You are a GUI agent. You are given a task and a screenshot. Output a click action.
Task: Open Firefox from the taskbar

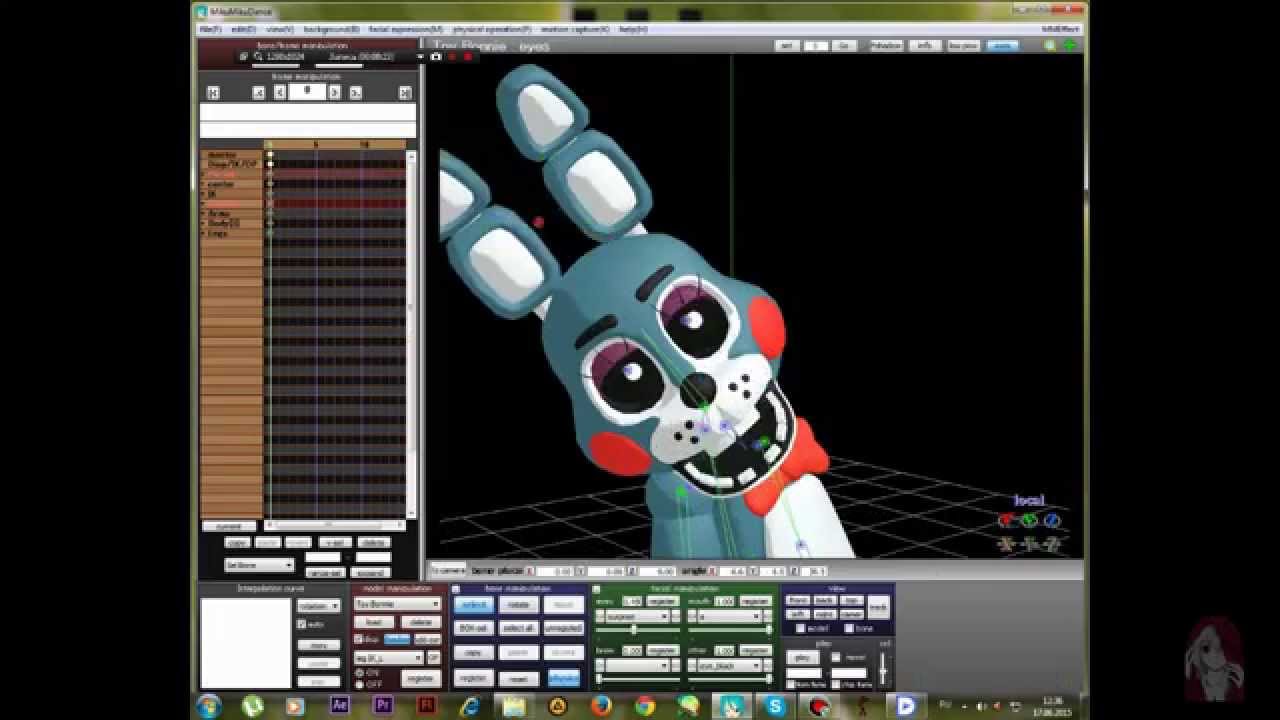601,705
